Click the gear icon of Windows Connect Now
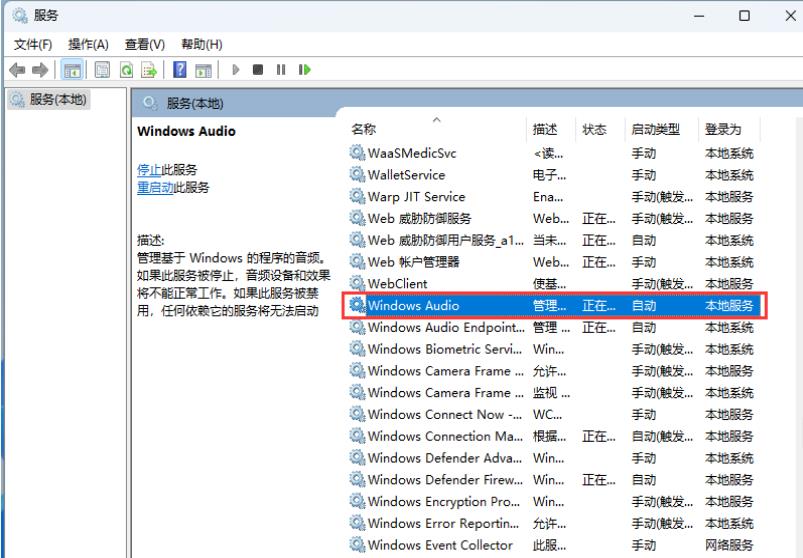The width and height of the screenshot is (803, 558). [x=357, y=414]
